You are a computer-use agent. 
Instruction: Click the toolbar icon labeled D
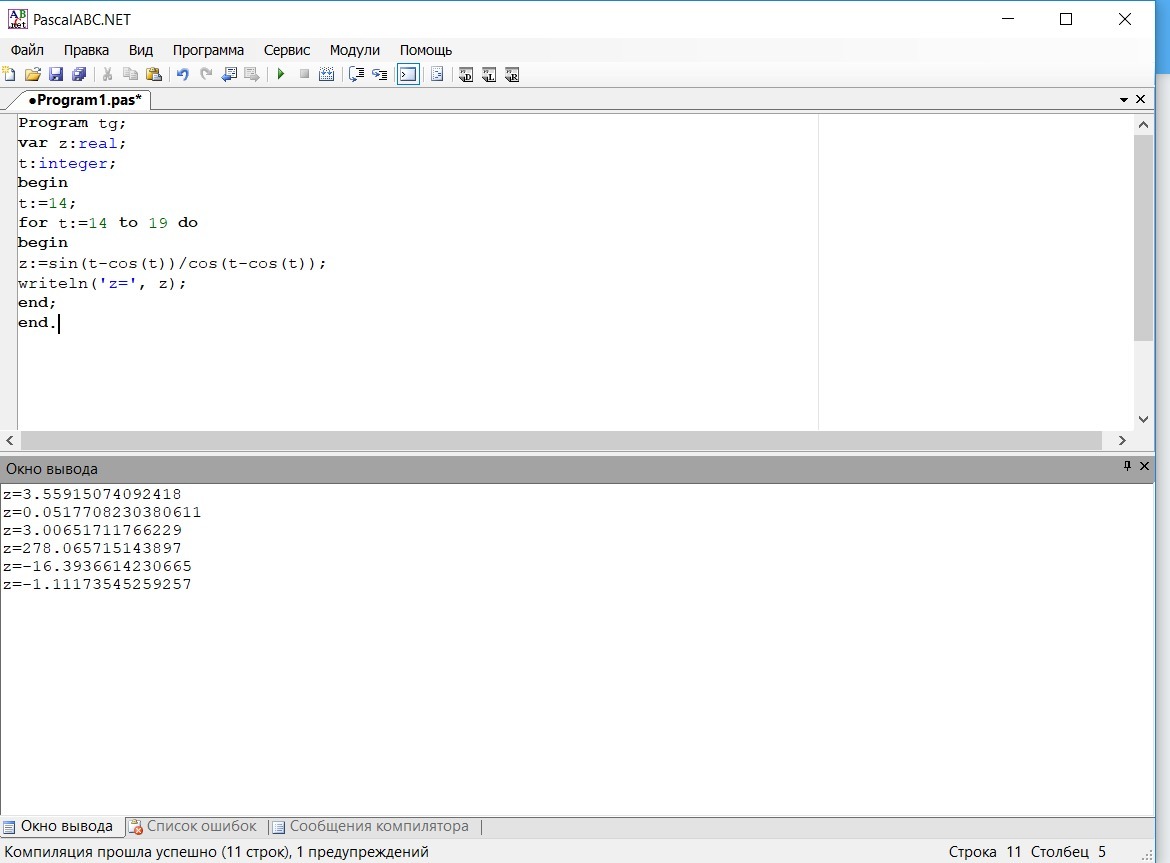466,75
